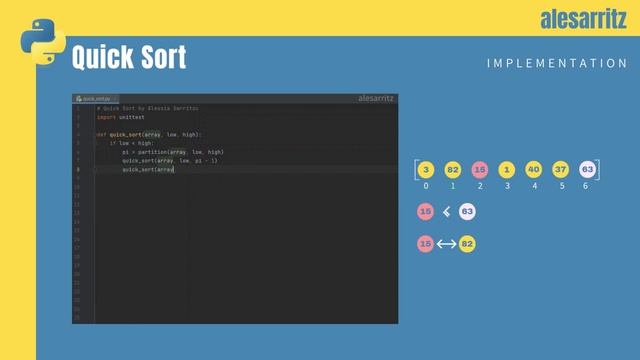Click the 'quick_sort(array, low, pi - 1)' line
The width and height of the screenshot is (640, 360).
point(170,161)
